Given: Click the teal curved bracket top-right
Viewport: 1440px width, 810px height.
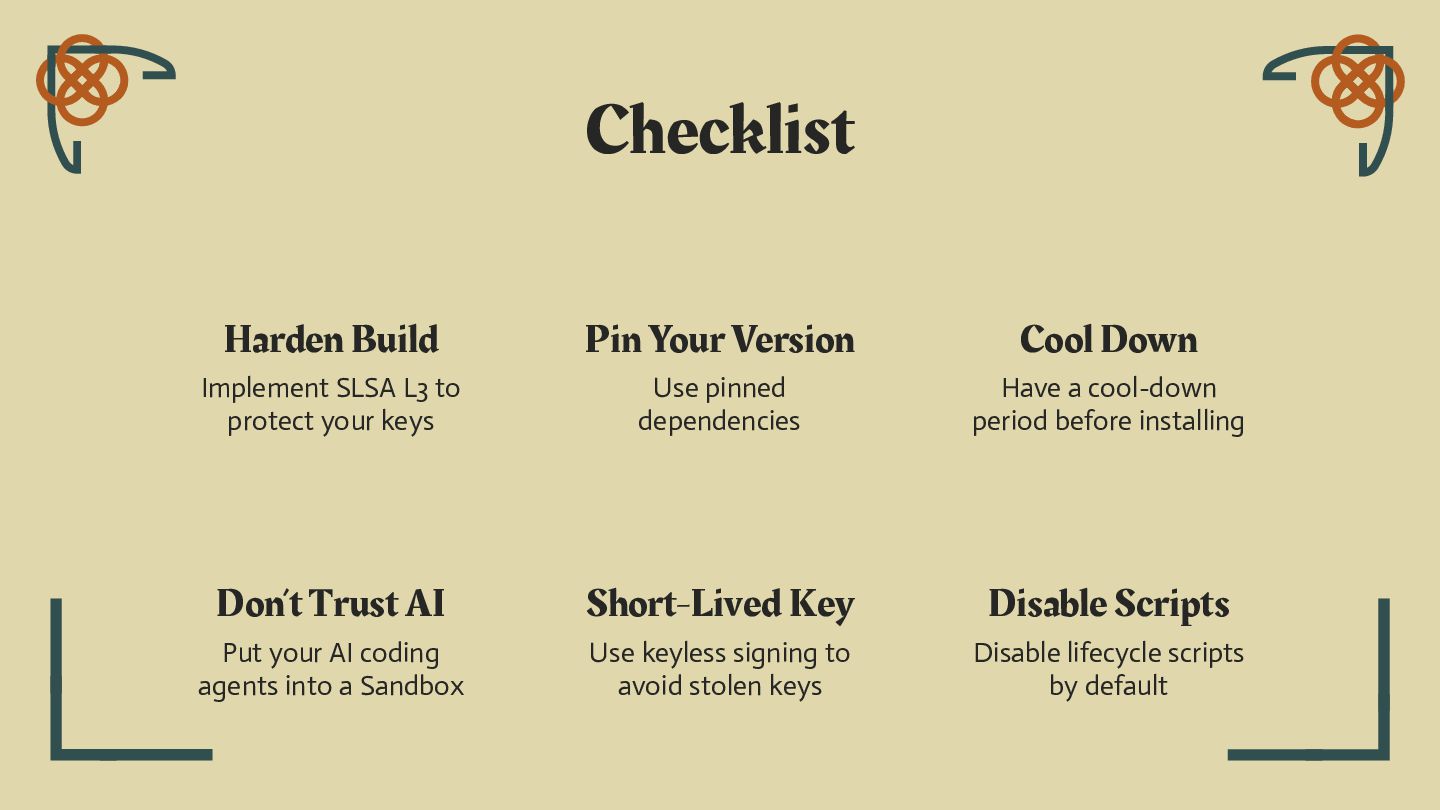Looking at the screenshot, I should click(1328, 110).
